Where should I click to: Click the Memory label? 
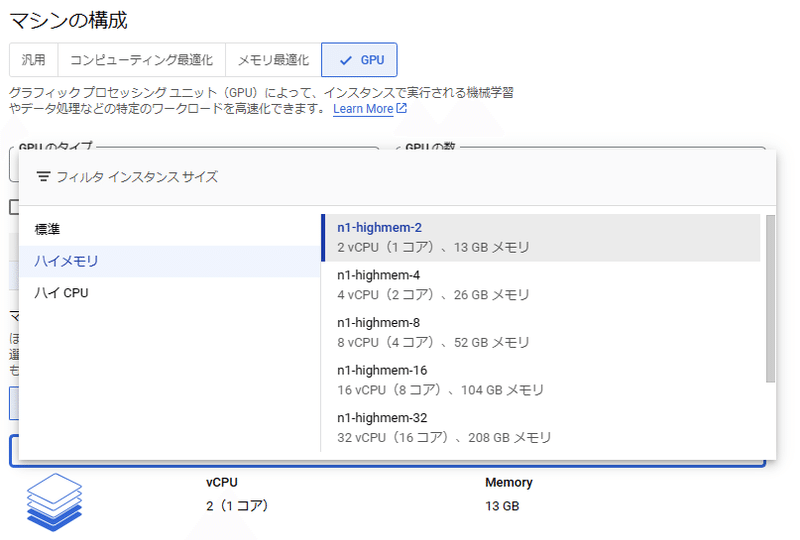pos(509,482)
